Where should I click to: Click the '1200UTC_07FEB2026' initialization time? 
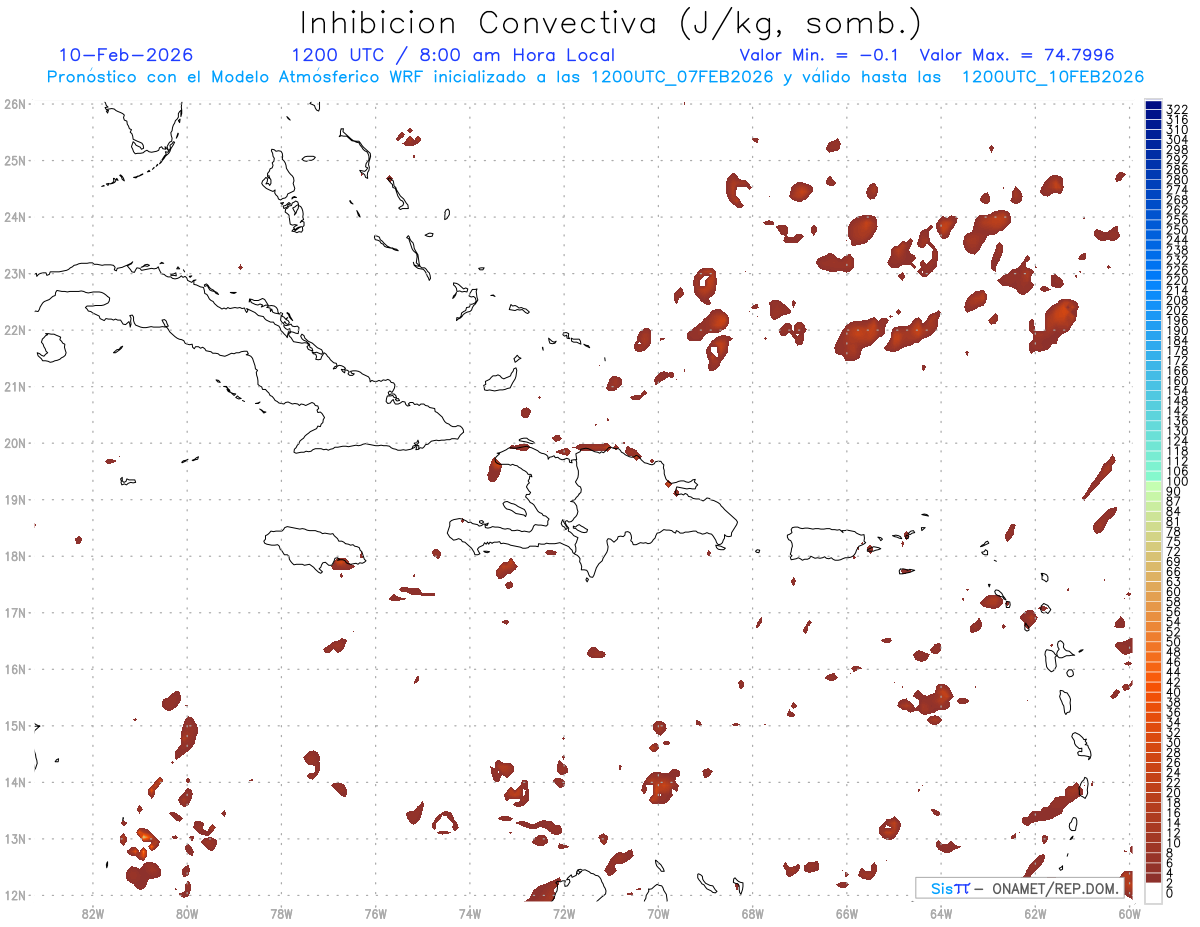pos(683,77)
